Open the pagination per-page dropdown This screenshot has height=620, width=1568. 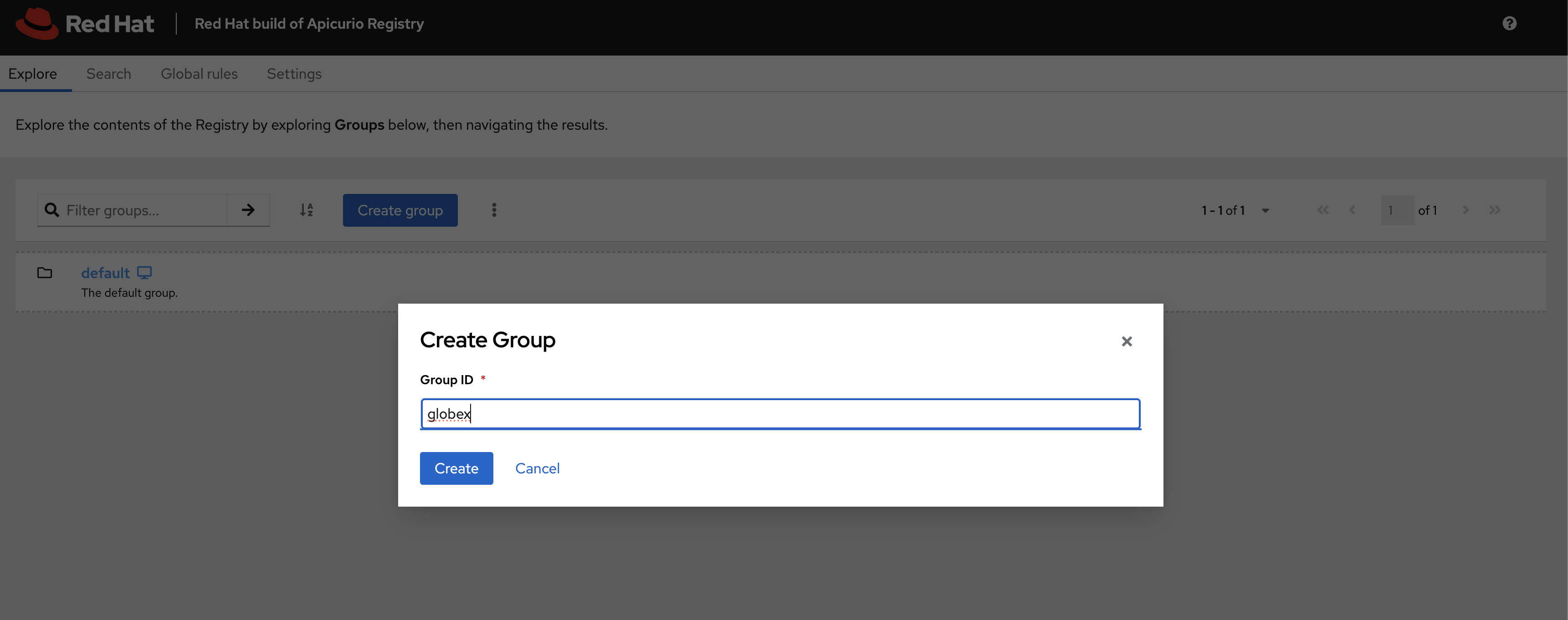point(1266,210)
